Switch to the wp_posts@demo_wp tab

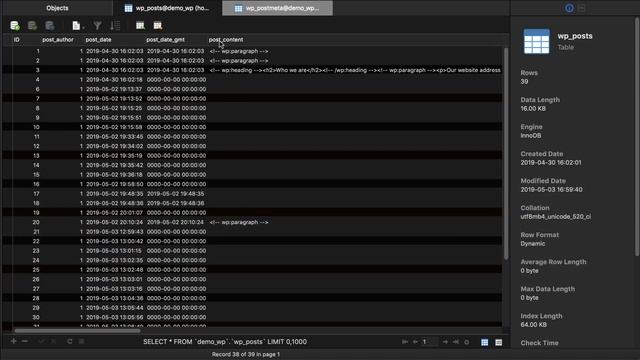pyautogui.click(x=167, y=8)
